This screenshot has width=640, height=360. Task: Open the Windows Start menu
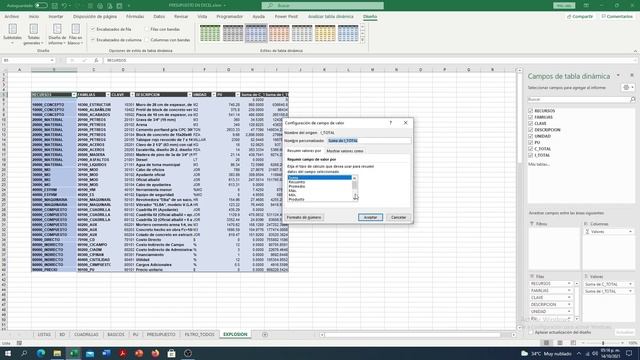click(x=8, y=353)
